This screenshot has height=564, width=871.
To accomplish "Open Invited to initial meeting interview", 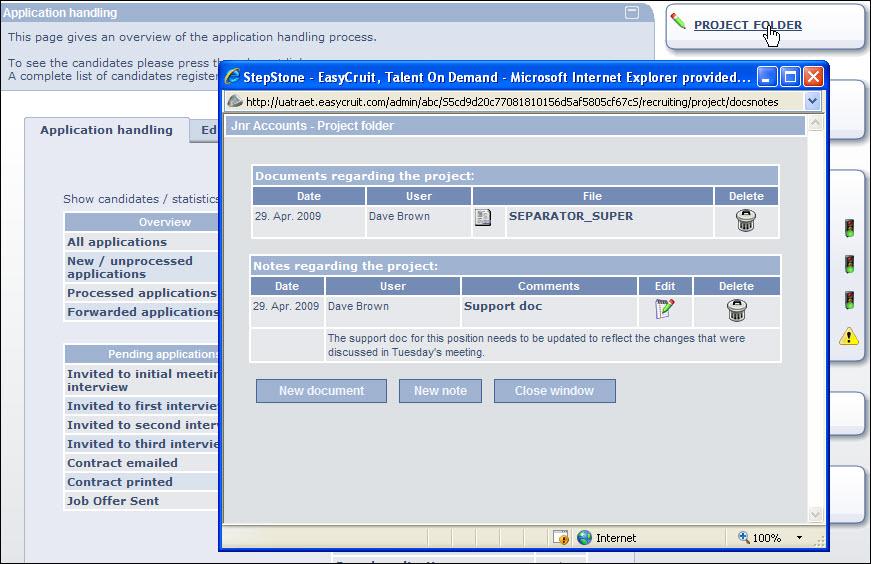I will pos(143,380).
